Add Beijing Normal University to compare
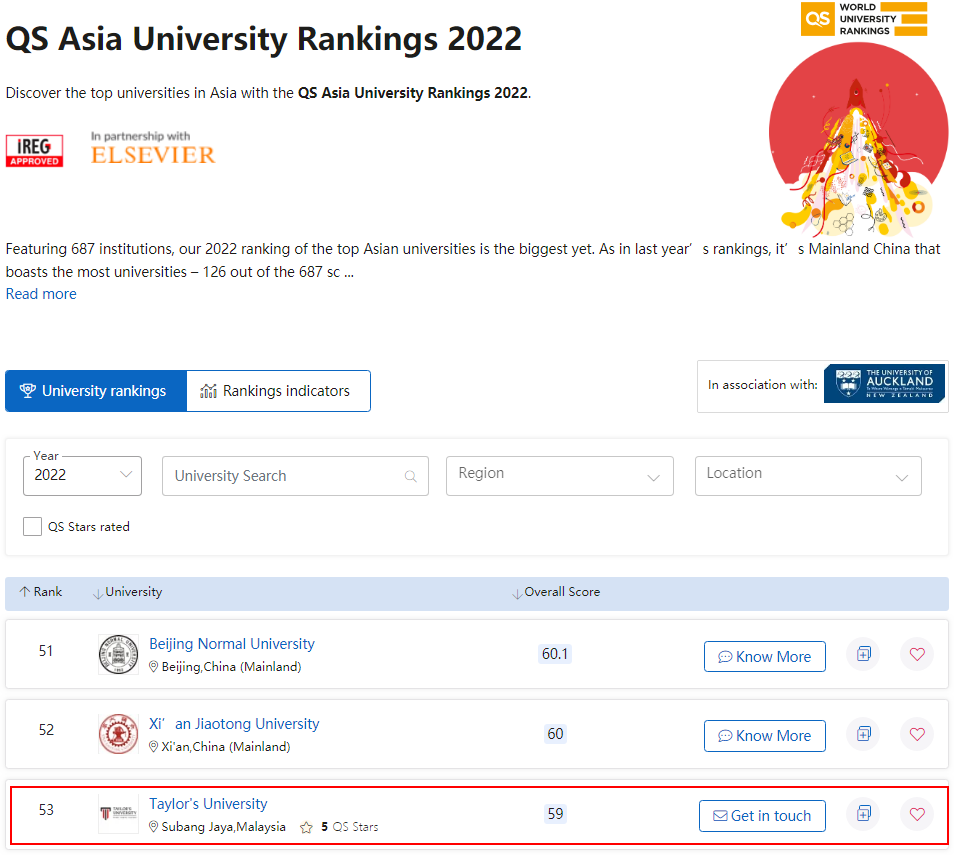 tap(863, 654)
